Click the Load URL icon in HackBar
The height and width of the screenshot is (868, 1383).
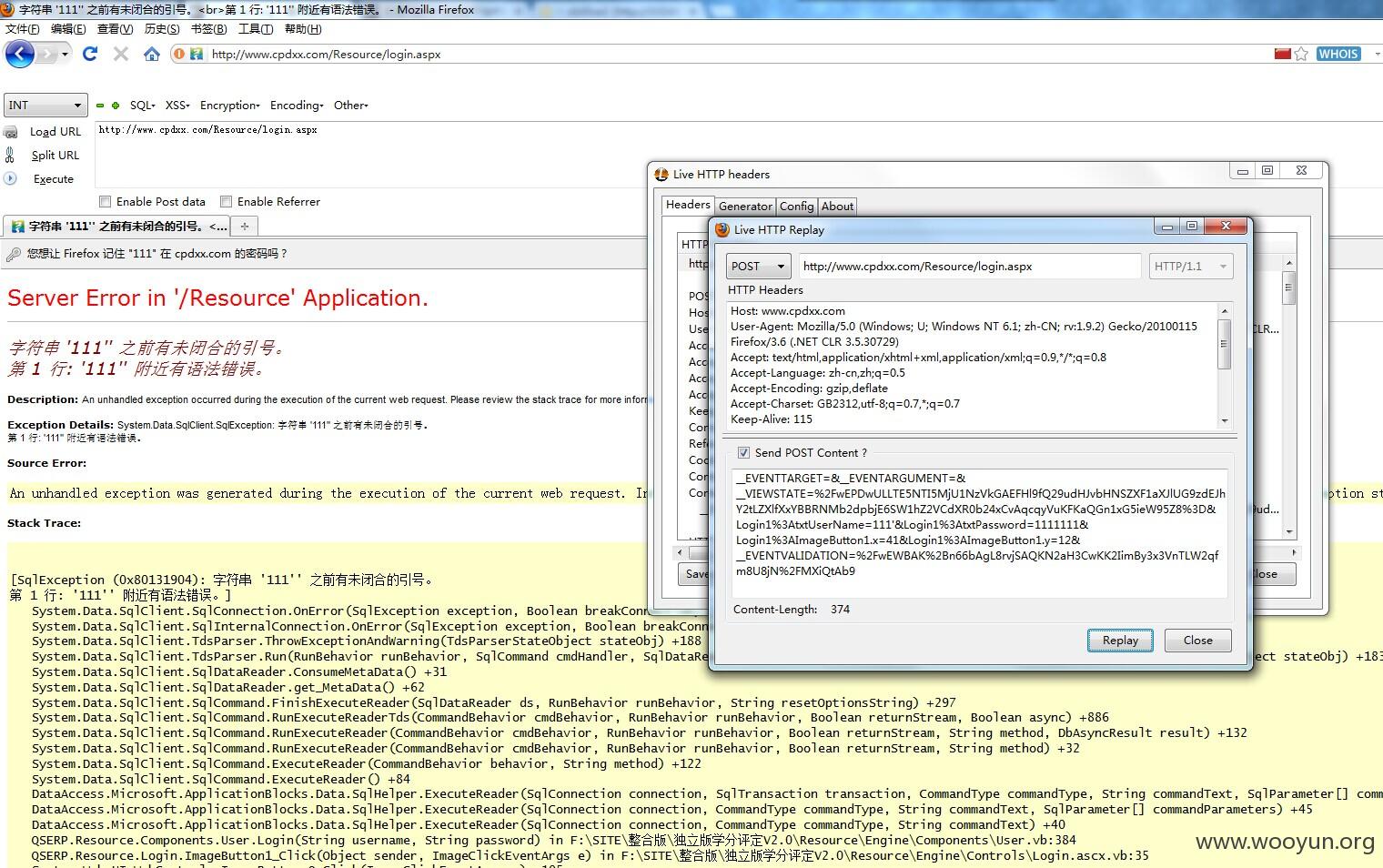tap(11, 132)
